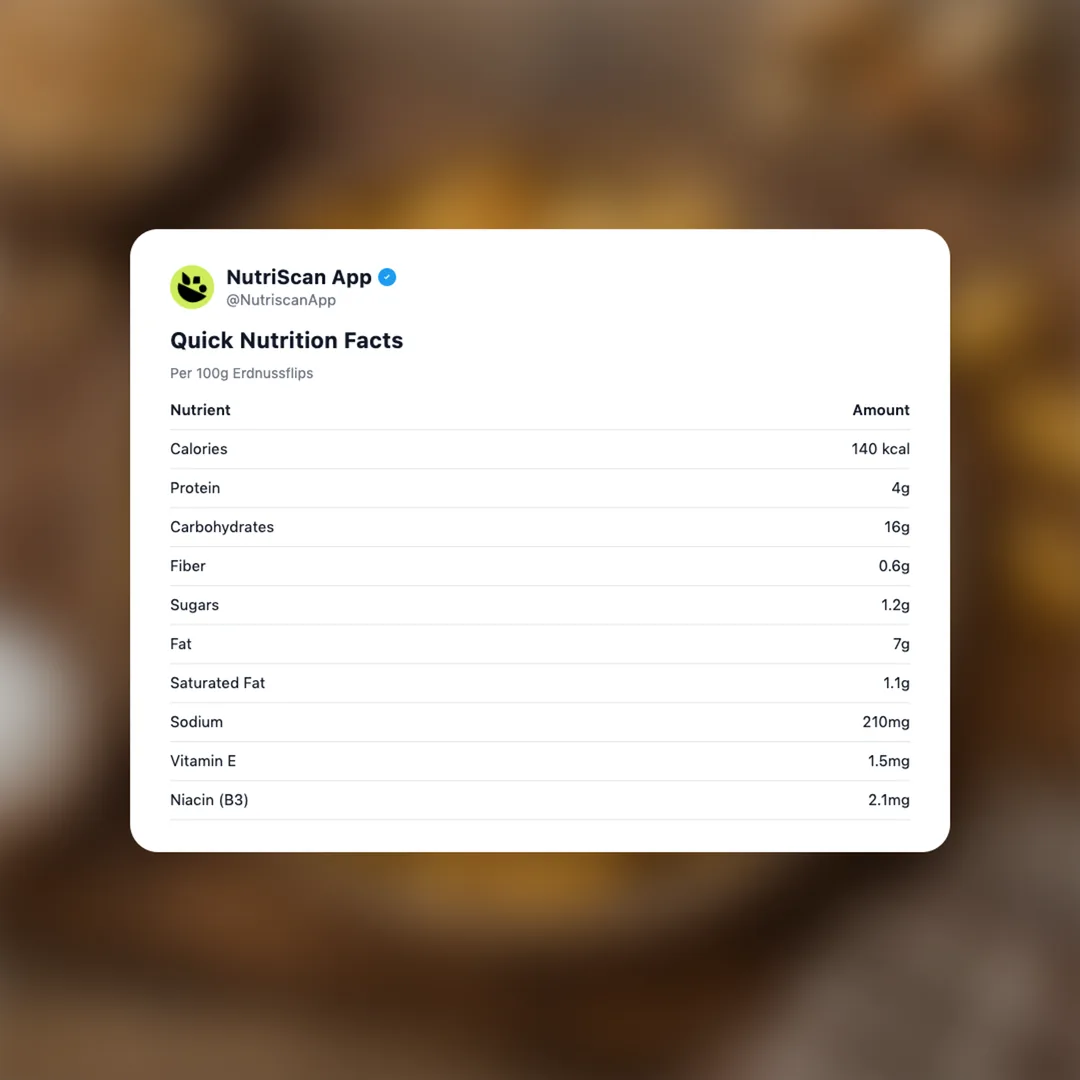
Task: Click the Amount column header
Action: [880, 410]
